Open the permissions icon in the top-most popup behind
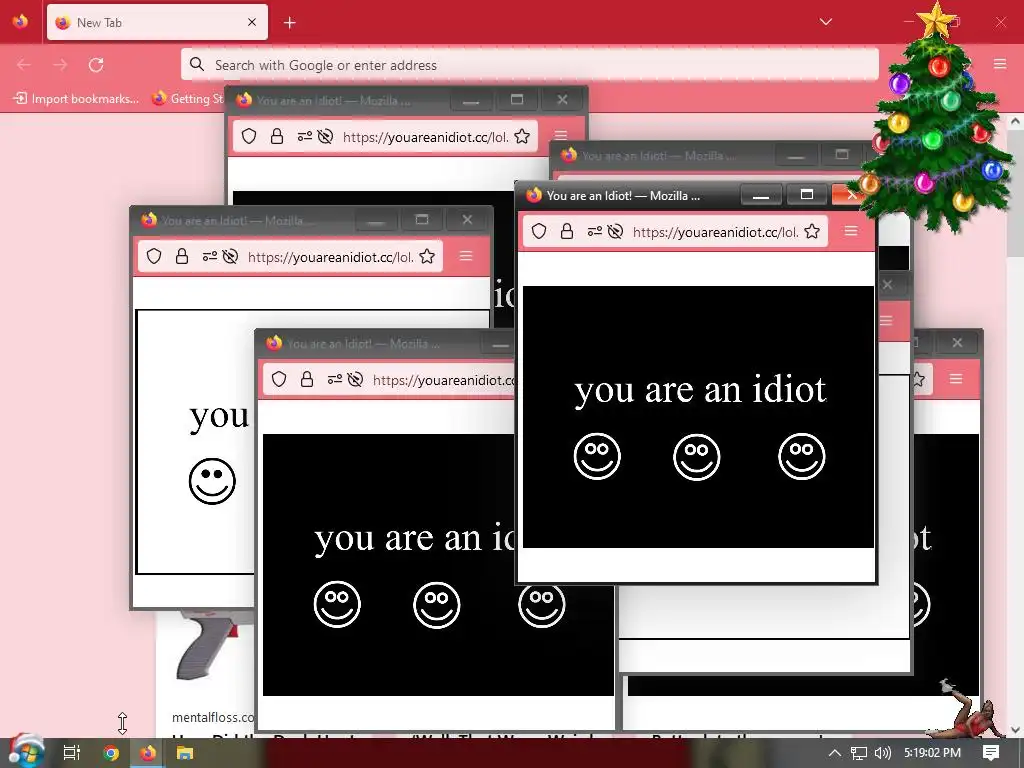The image size is (1024, 768). click(x=304, y=136)
